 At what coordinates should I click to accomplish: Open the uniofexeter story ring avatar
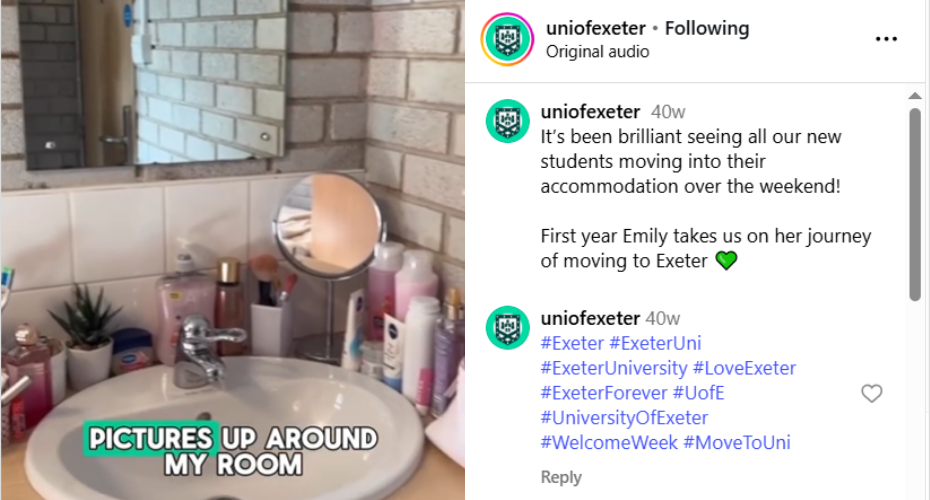[507, 39]
